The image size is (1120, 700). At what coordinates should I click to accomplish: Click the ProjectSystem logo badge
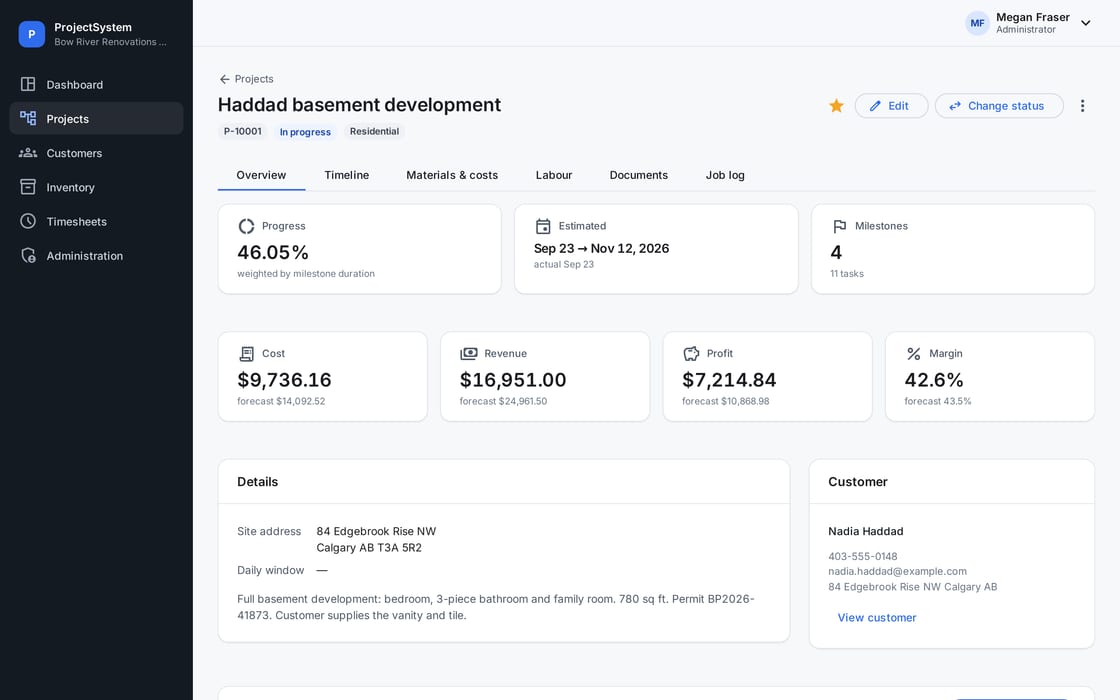coord(31,34)
